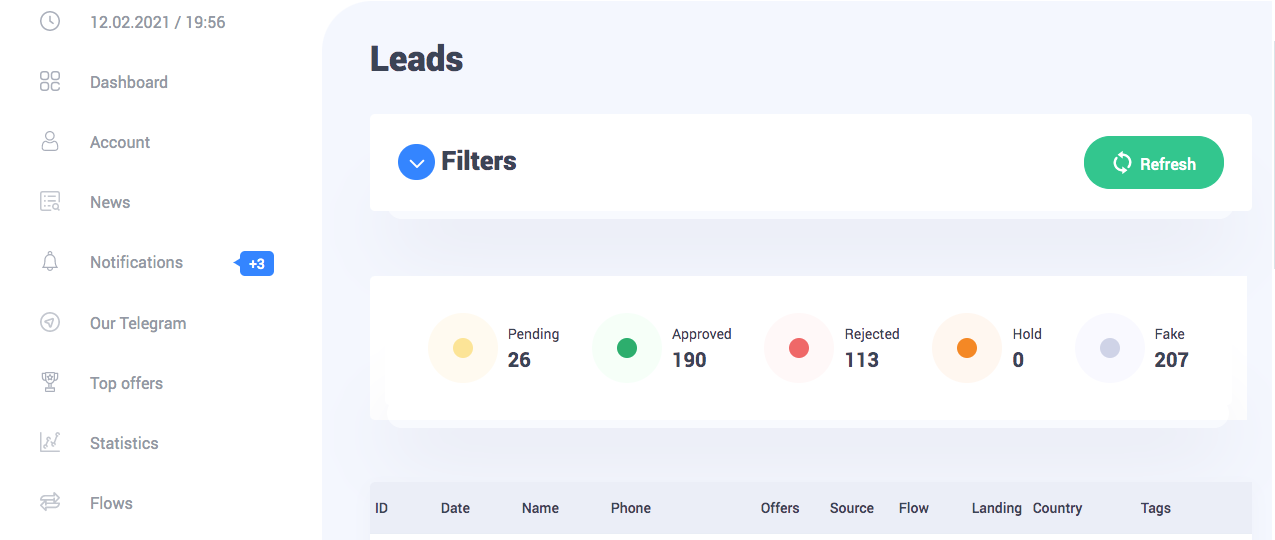
Task: Click the News icon in sidebar
Action: point(50,202)
